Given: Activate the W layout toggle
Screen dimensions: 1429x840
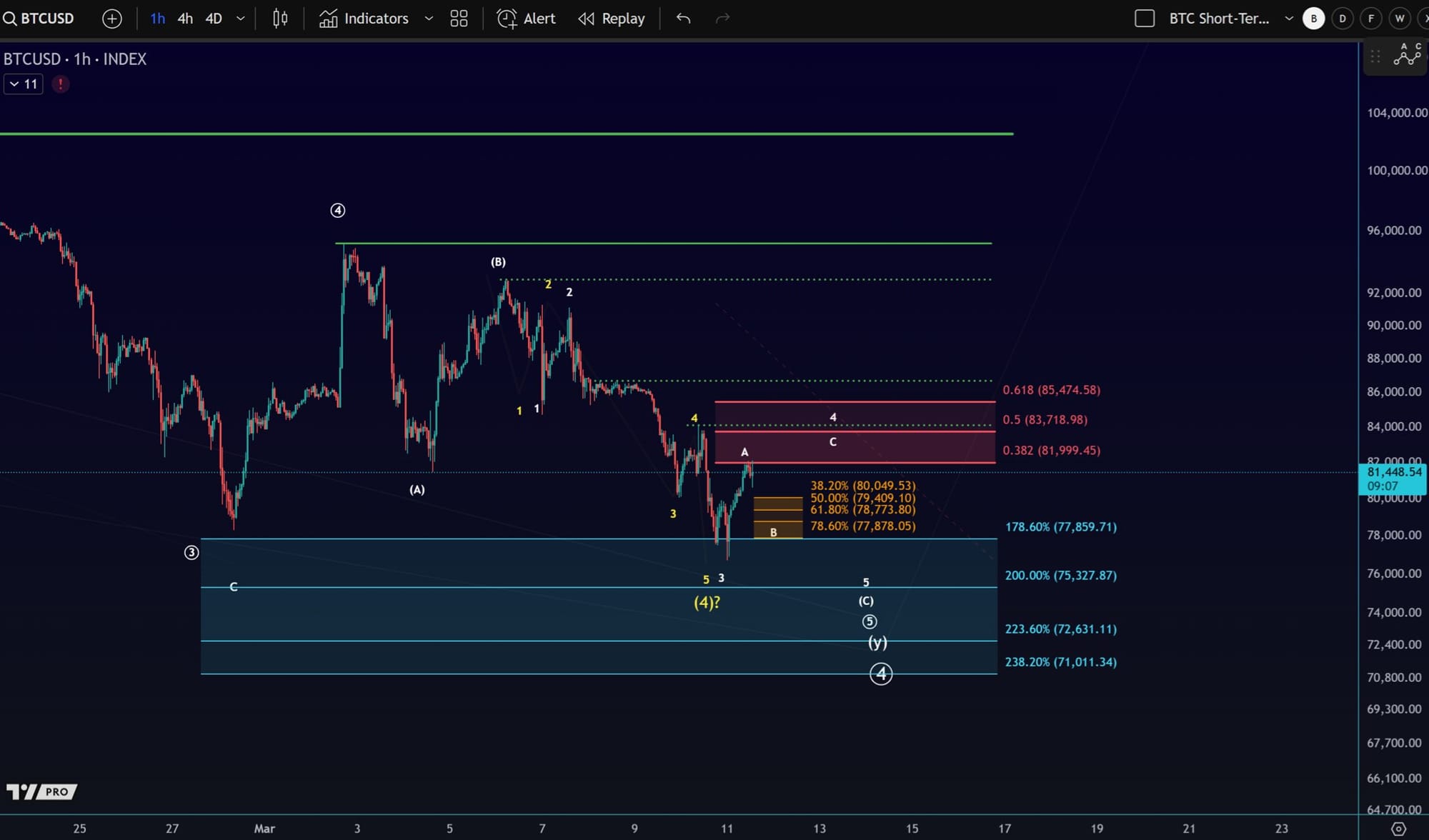Looking at the screenshot, I should (1400, 19).
